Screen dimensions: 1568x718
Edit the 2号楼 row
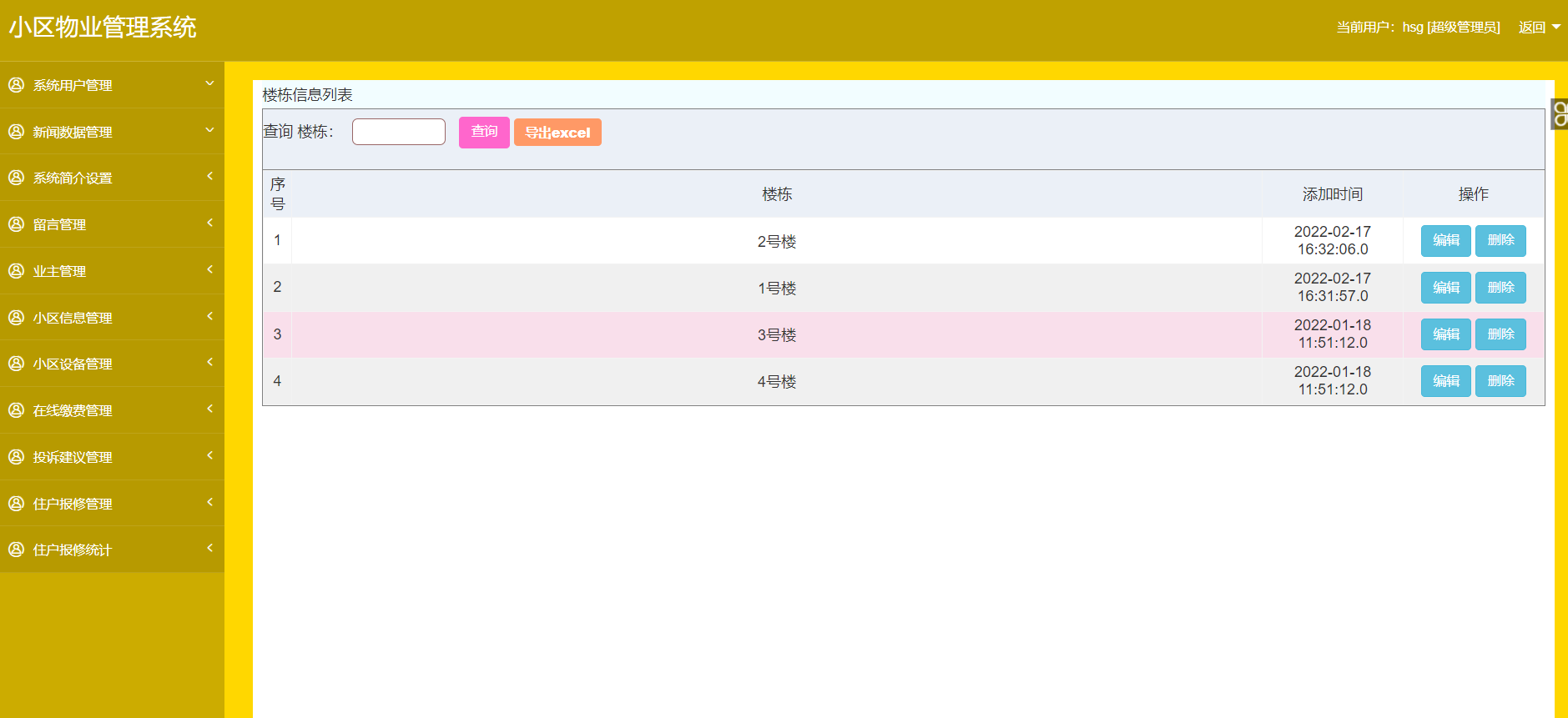1446,241
